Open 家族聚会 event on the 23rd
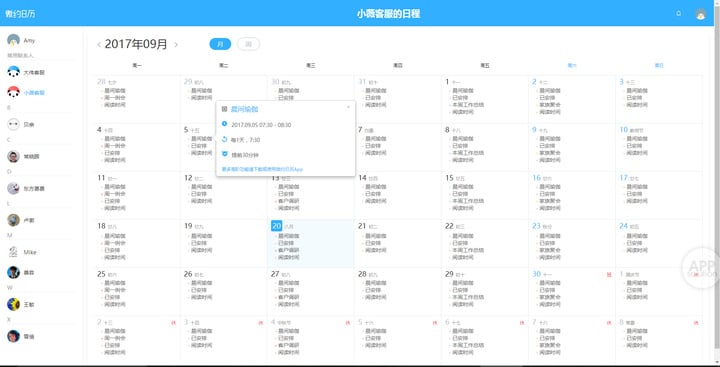This screenshot has height=367, width=720. click(549, 250)
